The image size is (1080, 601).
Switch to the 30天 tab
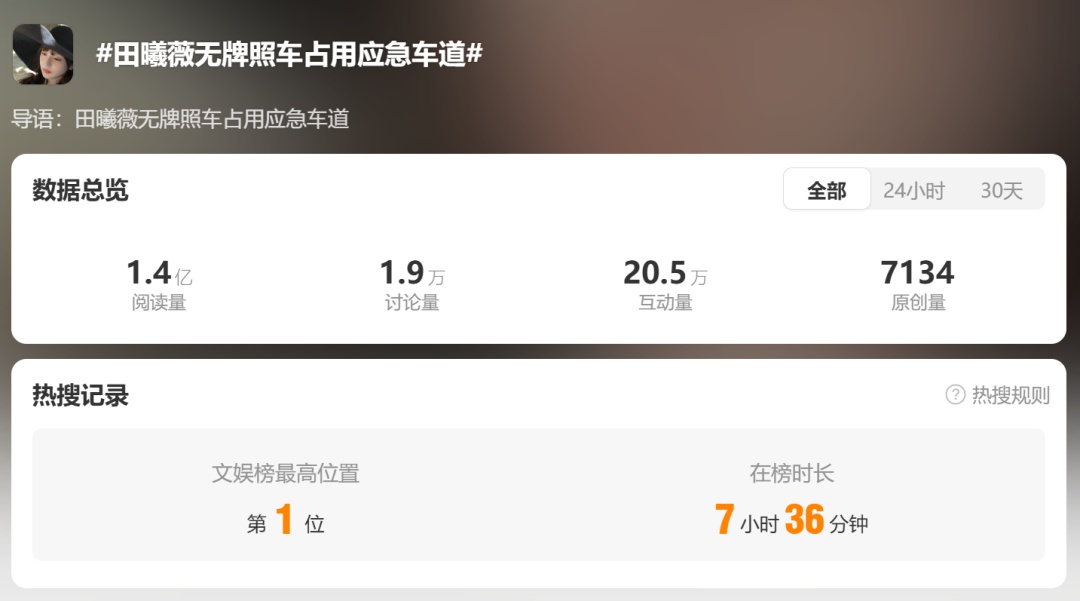click(1001, 190)
